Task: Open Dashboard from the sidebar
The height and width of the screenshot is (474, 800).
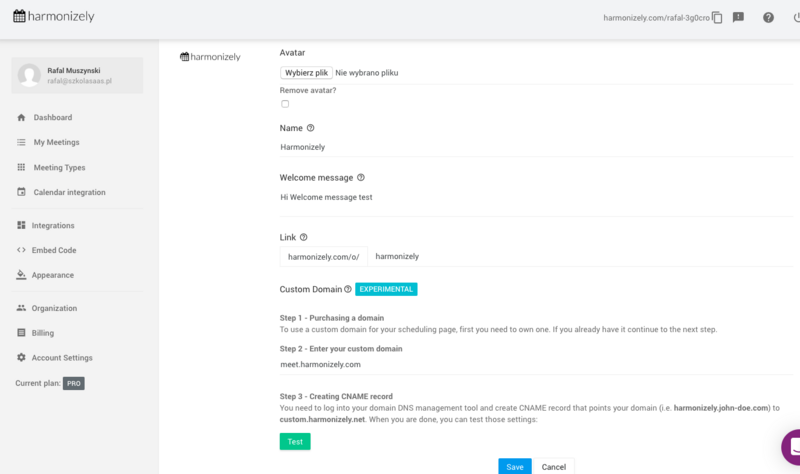Action: (x=52, y=117)
